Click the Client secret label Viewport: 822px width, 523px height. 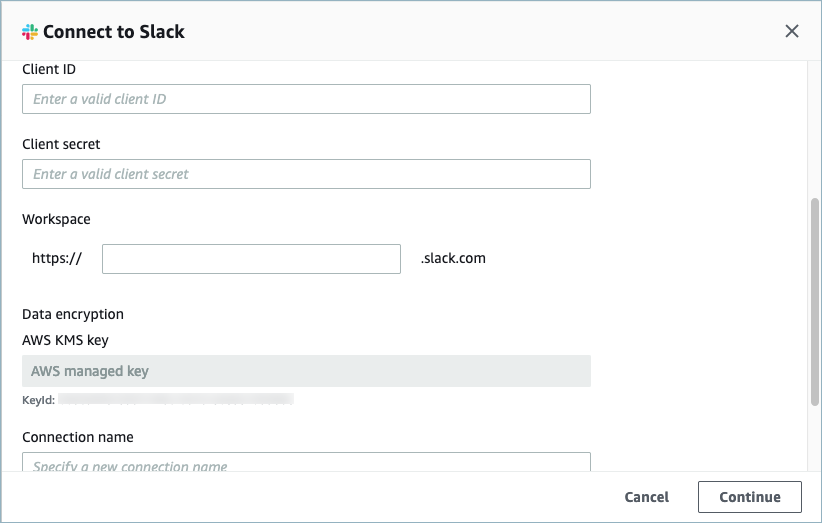[x=61, y=145]
